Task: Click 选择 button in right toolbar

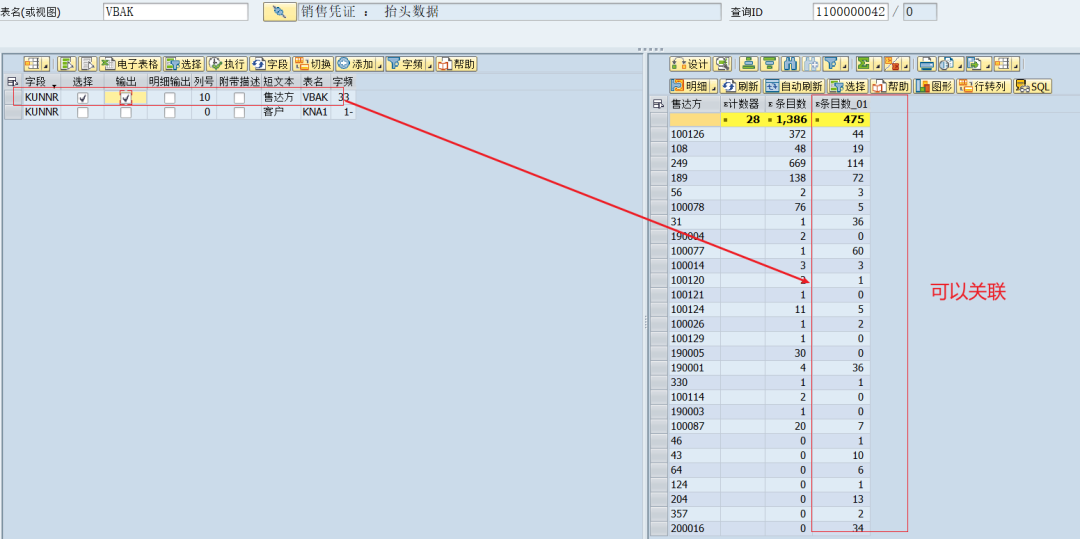Action: [x=848, y=86]
